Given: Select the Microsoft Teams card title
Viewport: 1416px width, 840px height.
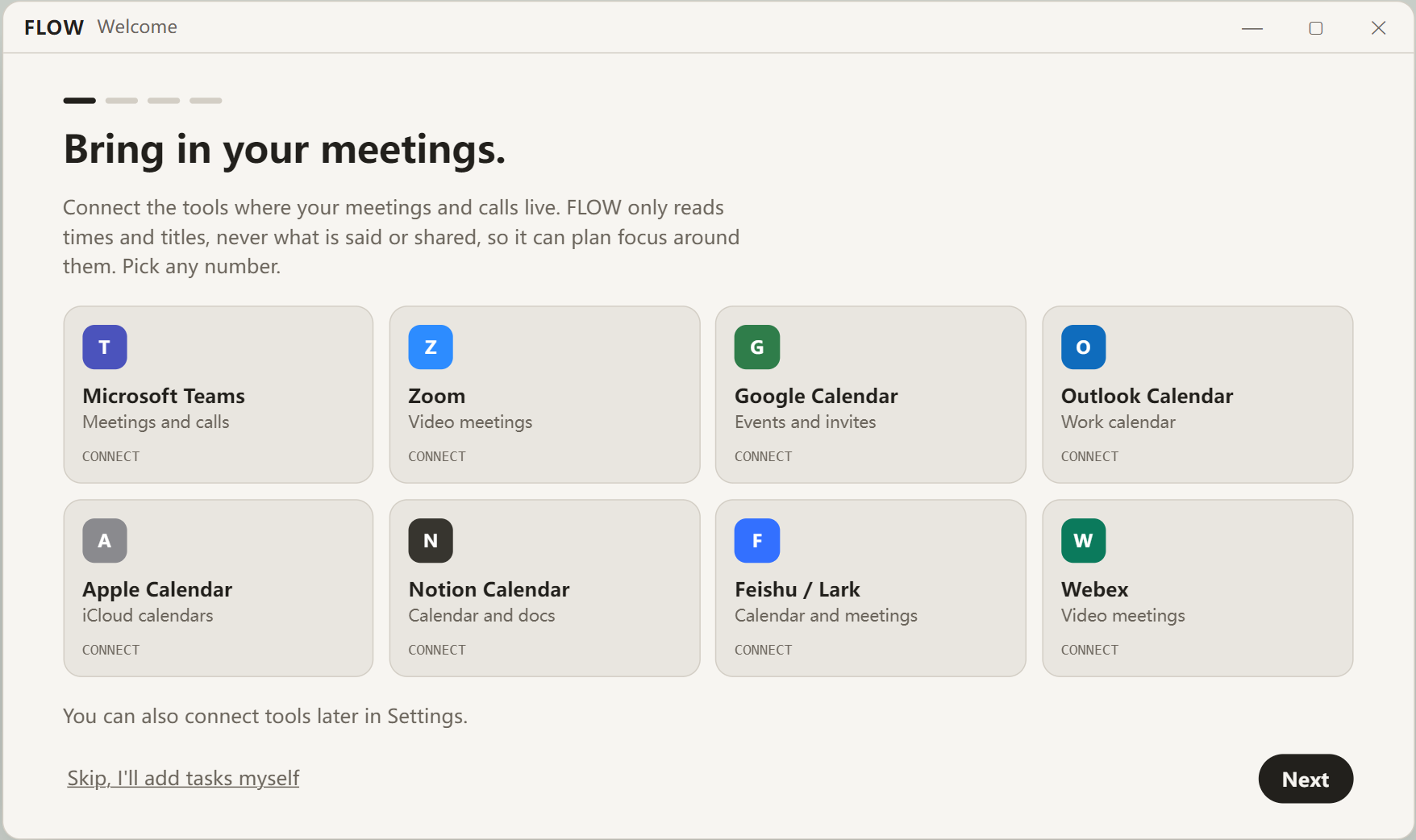Looking at the screenshot, I should tap(164, 396).
